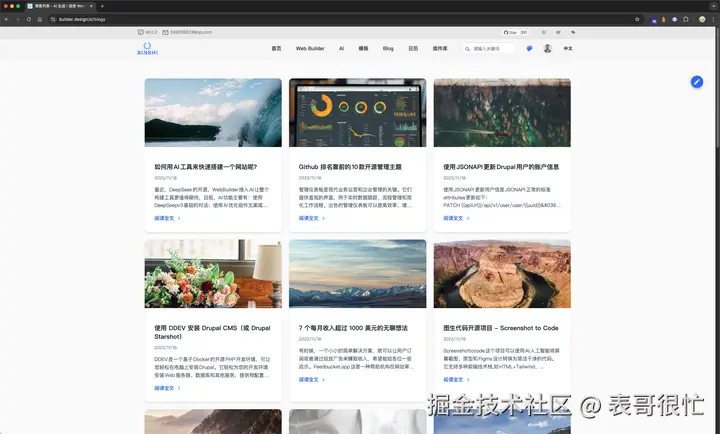This screenshot has width=720, height=434.
Task: Open the snowy mountains sky thumbnail
Action: (357, 274)
